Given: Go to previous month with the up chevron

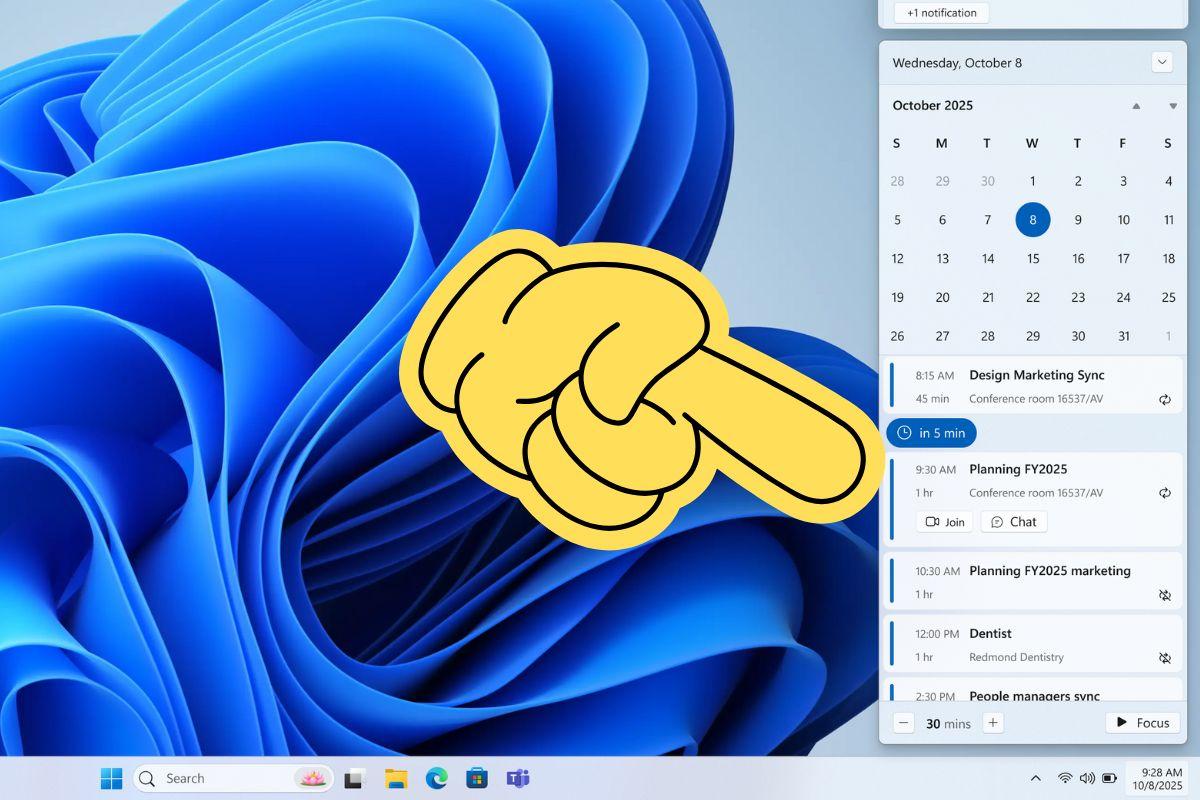Looking at the screenshot, I should tap(1136, 105).
